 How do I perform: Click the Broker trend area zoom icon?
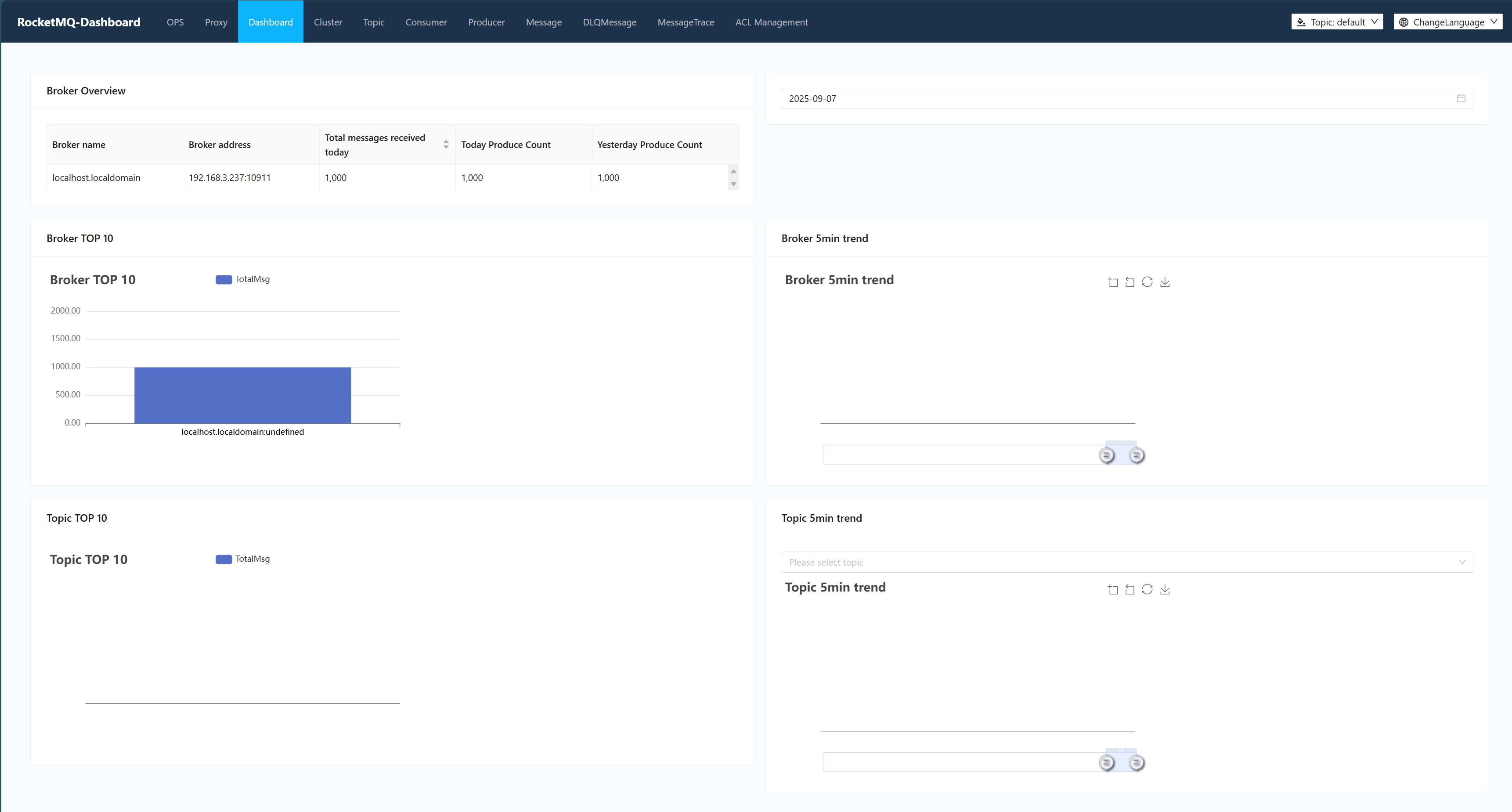(1112, 282)
